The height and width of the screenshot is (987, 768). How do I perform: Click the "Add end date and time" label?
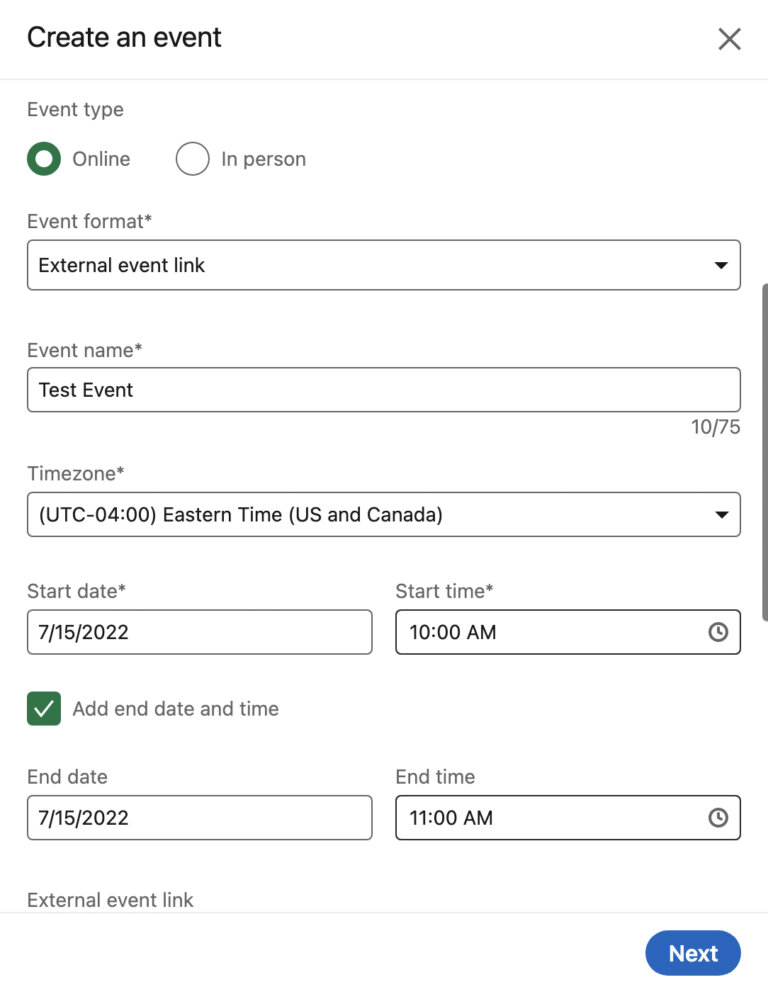175,709
